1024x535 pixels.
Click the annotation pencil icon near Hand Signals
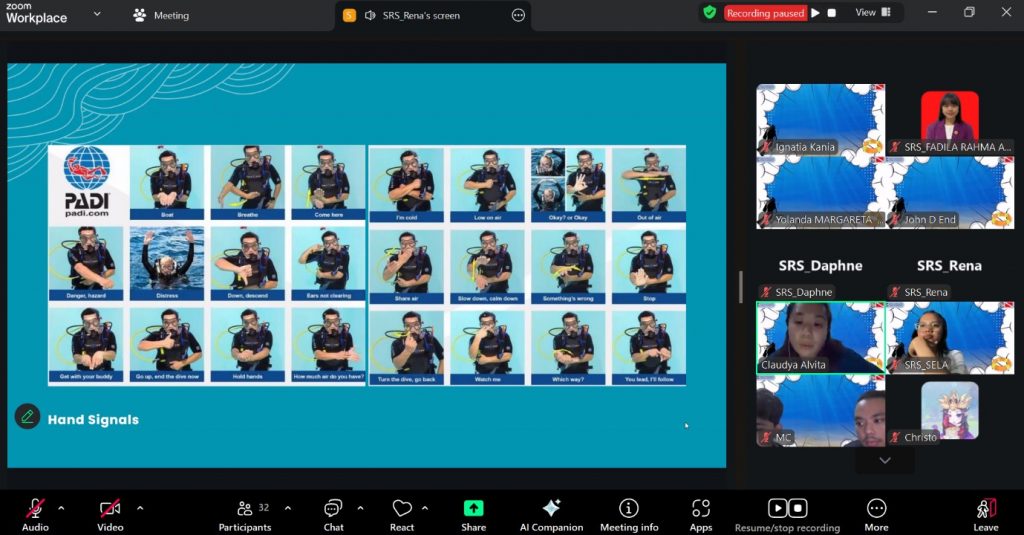[27, 417]
